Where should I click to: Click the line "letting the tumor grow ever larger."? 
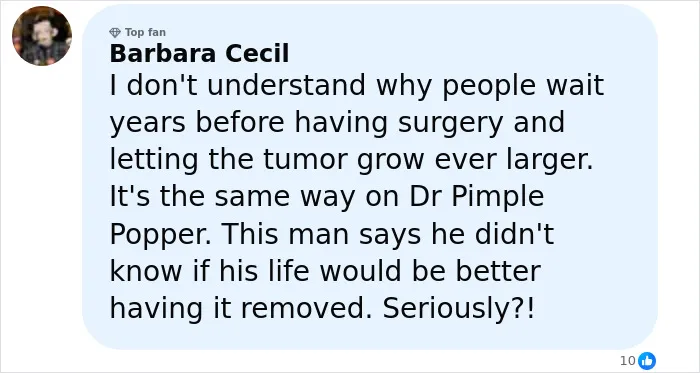[351, 160]
